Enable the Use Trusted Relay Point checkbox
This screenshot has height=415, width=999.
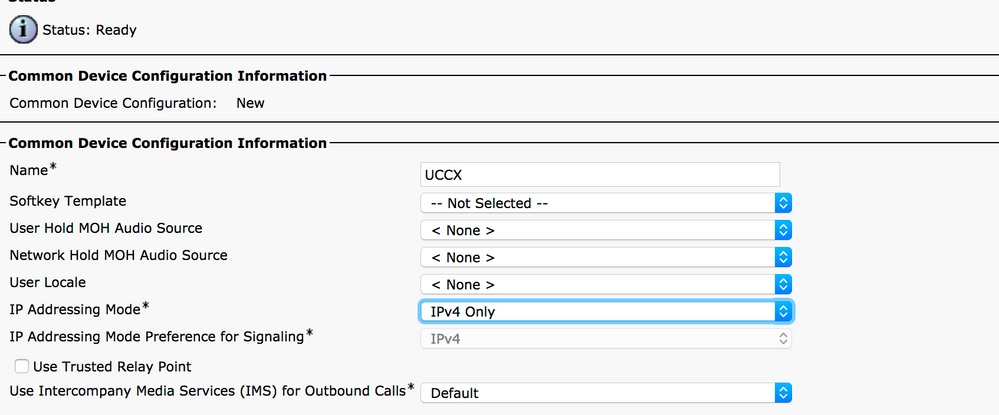click(x=22, y=366)
